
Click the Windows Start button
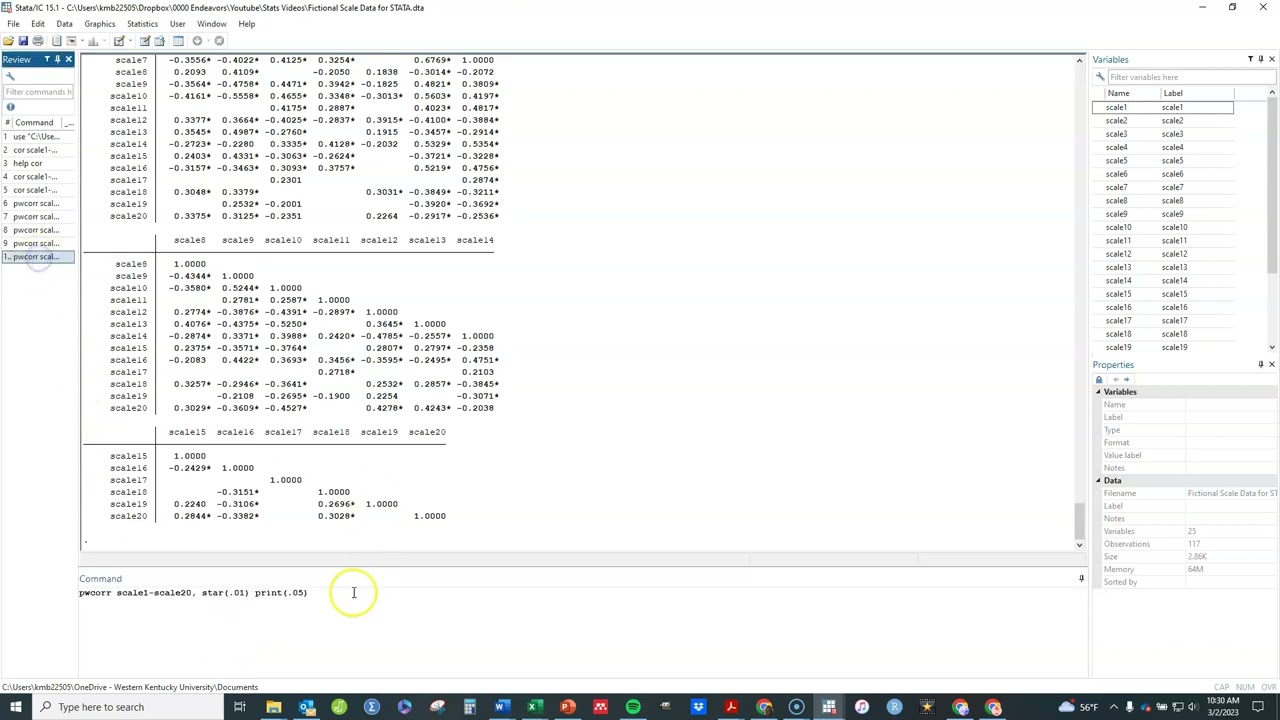(16, 707)
